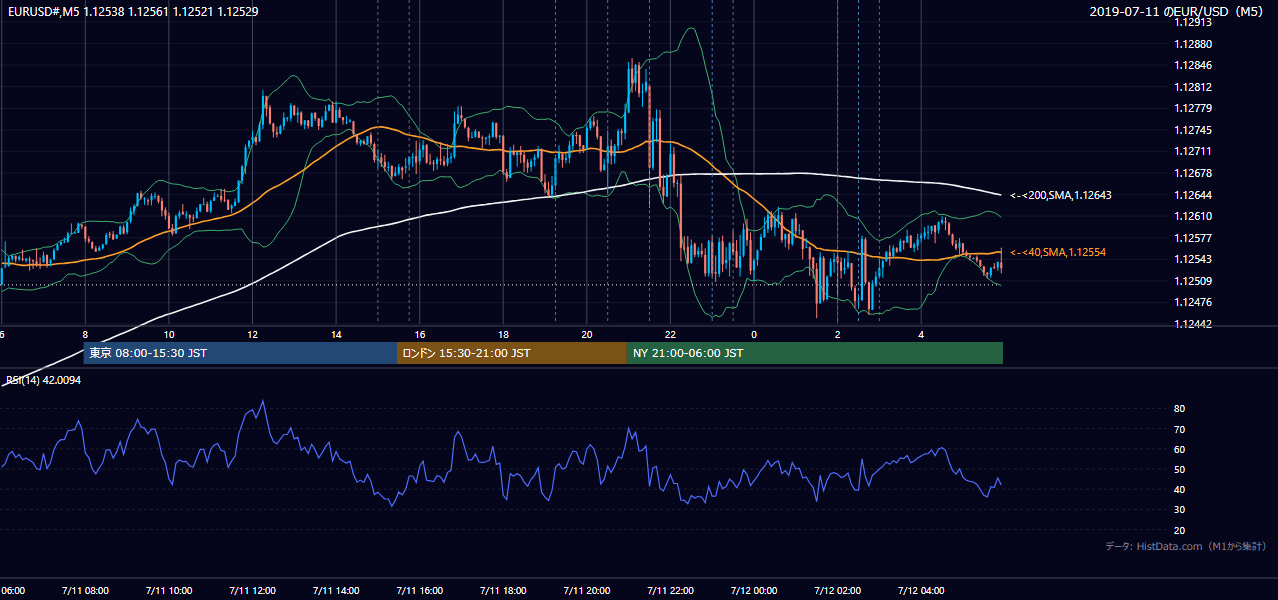Click price axis value 1.12442

pos(1194,324)
